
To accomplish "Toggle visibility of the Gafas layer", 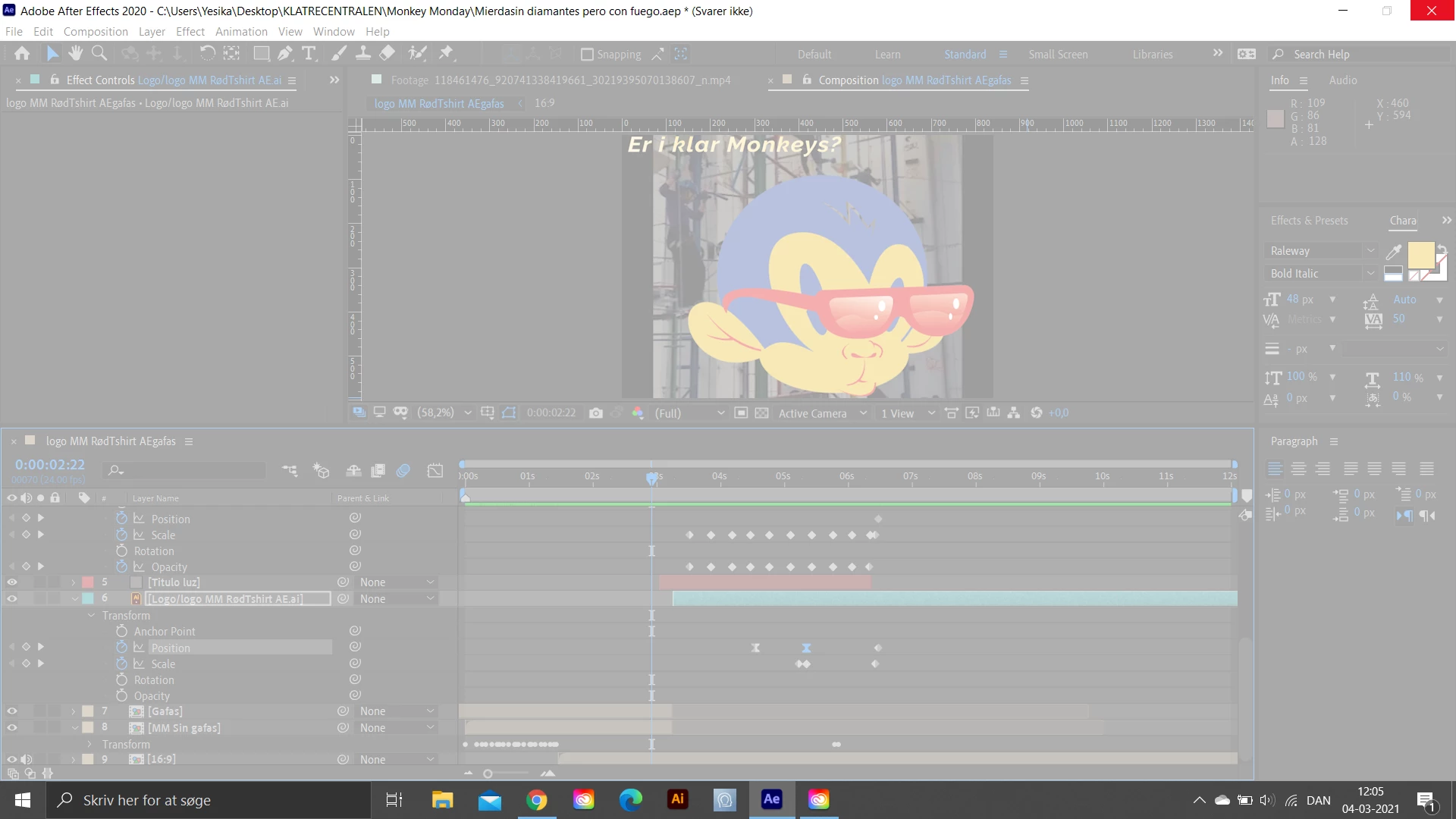I will 12,711.
